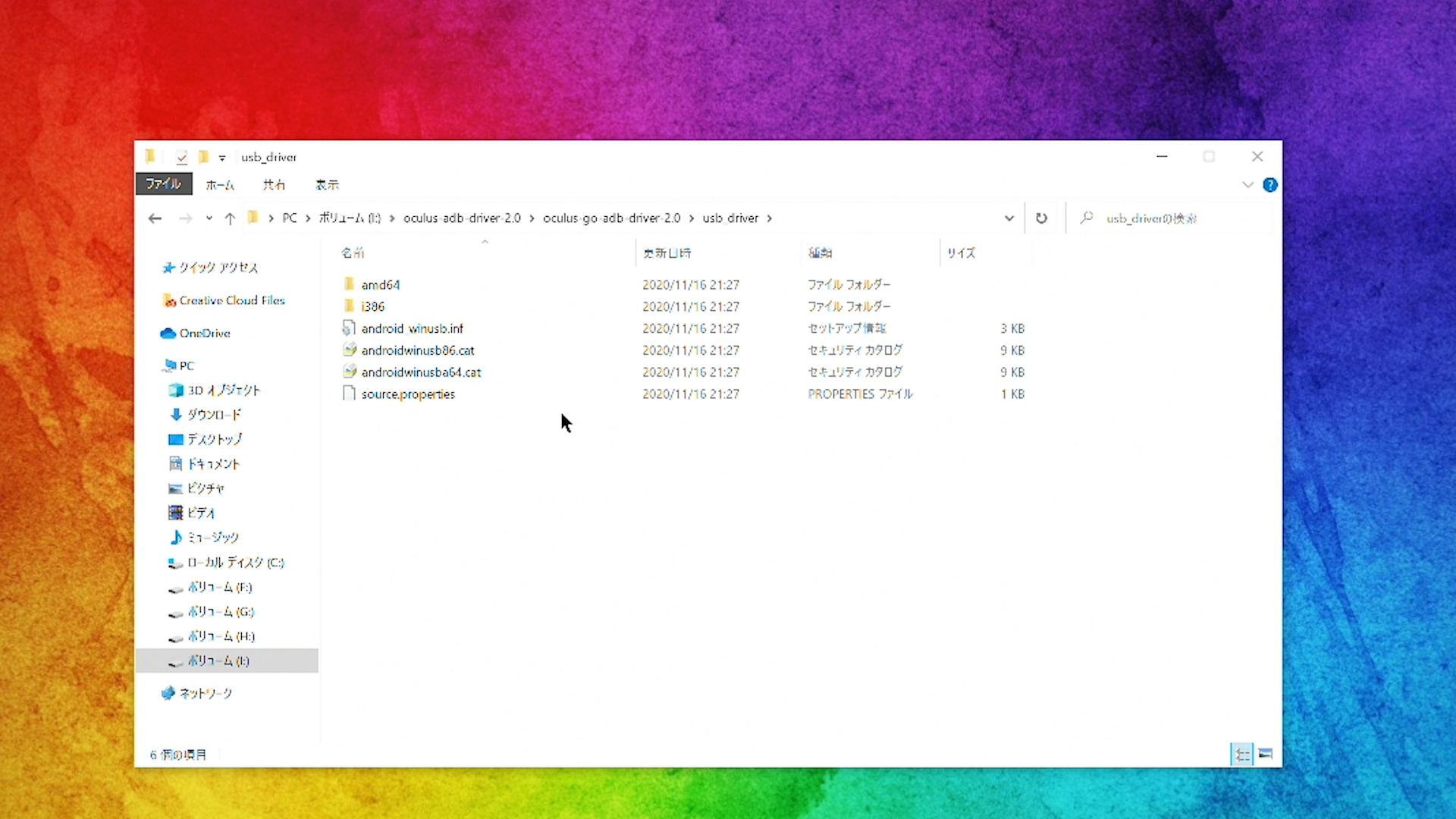The width and height of the screenshot is (1456, 819).
Task: Open ダウンロード folder in sidebar
Action: pyautogui.click(x=214, y=415)
